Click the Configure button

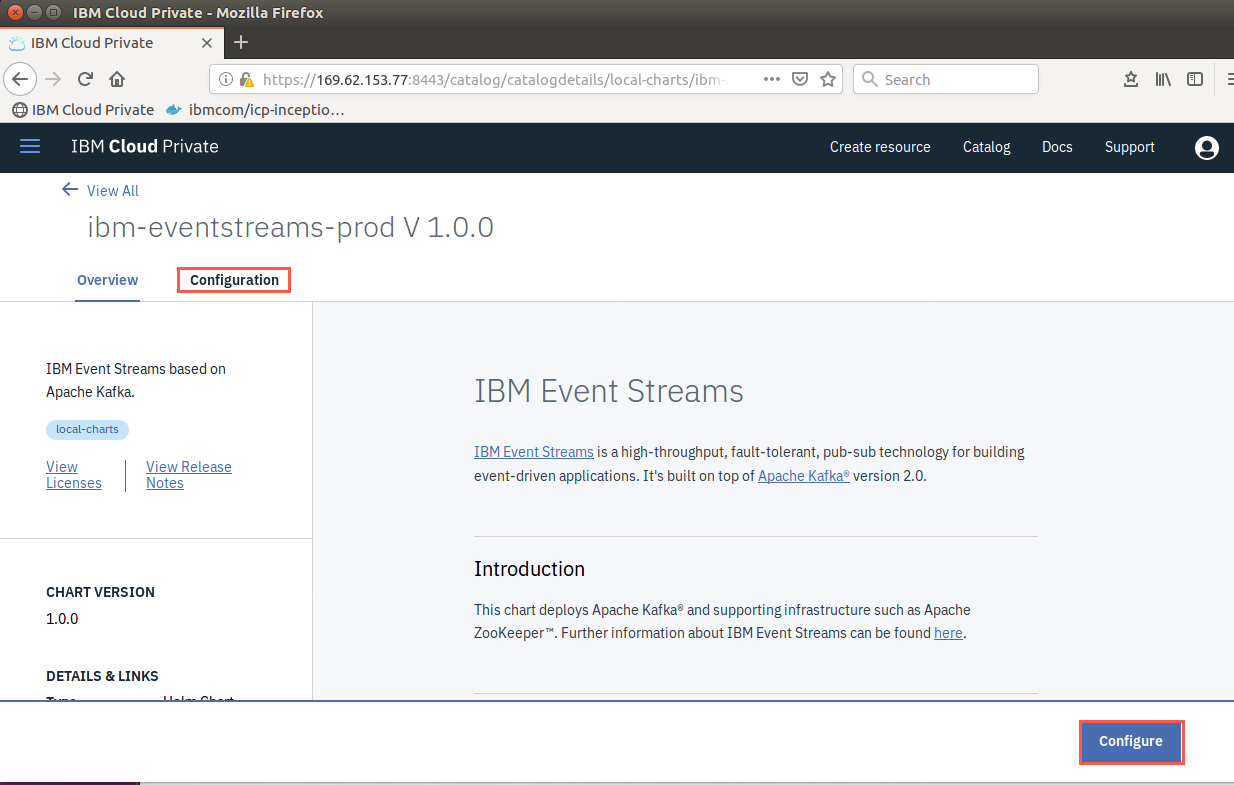(x=1131, y=742)
